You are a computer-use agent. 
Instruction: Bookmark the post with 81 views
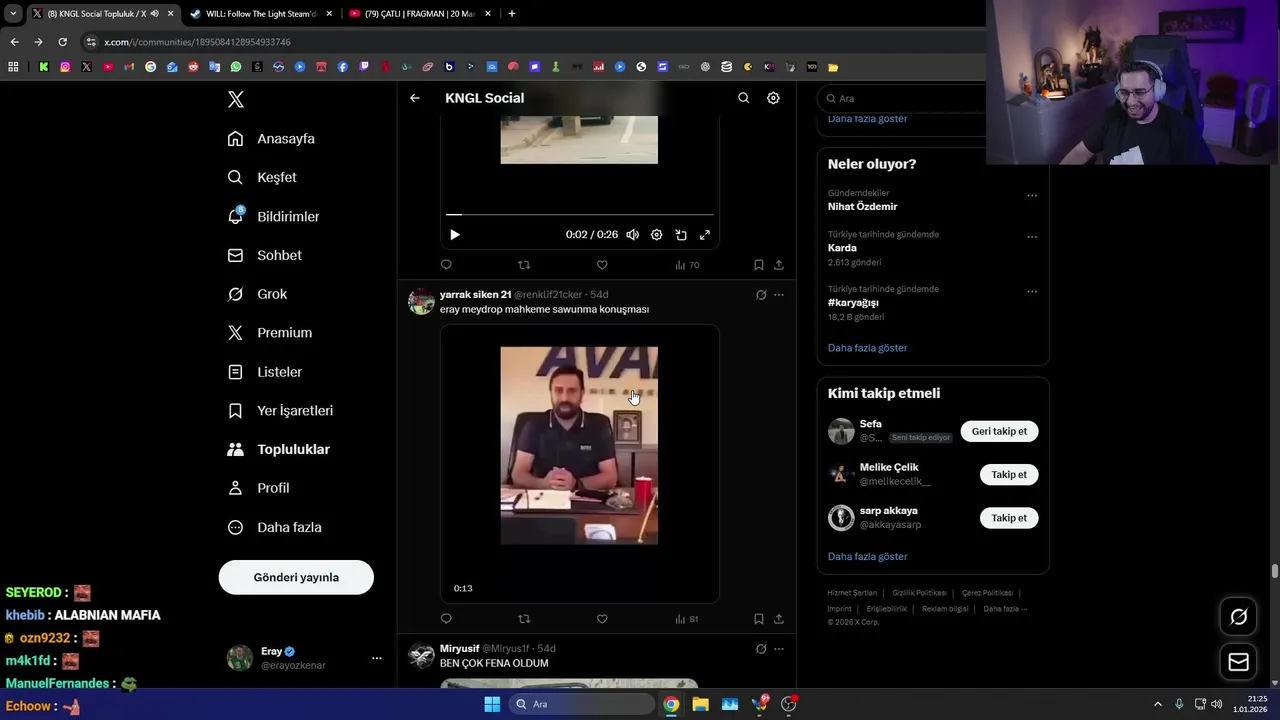coord(759,619)
